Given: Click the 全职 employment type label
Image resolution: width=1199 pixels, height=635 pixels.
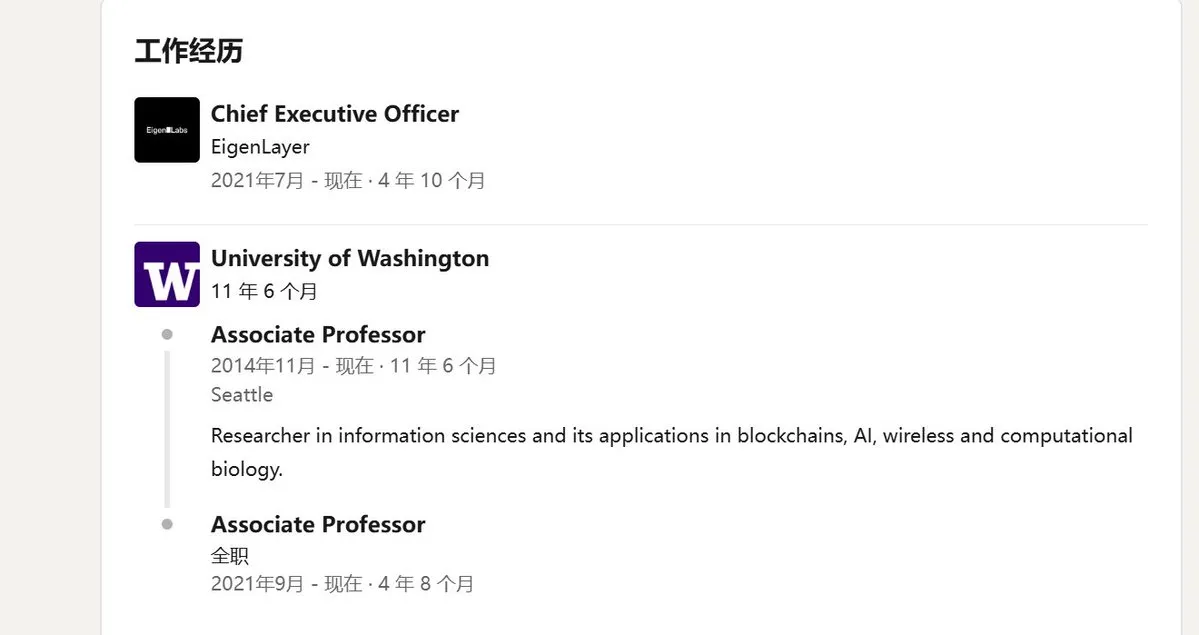Looking at the screenshot, I should click(229, 555).
